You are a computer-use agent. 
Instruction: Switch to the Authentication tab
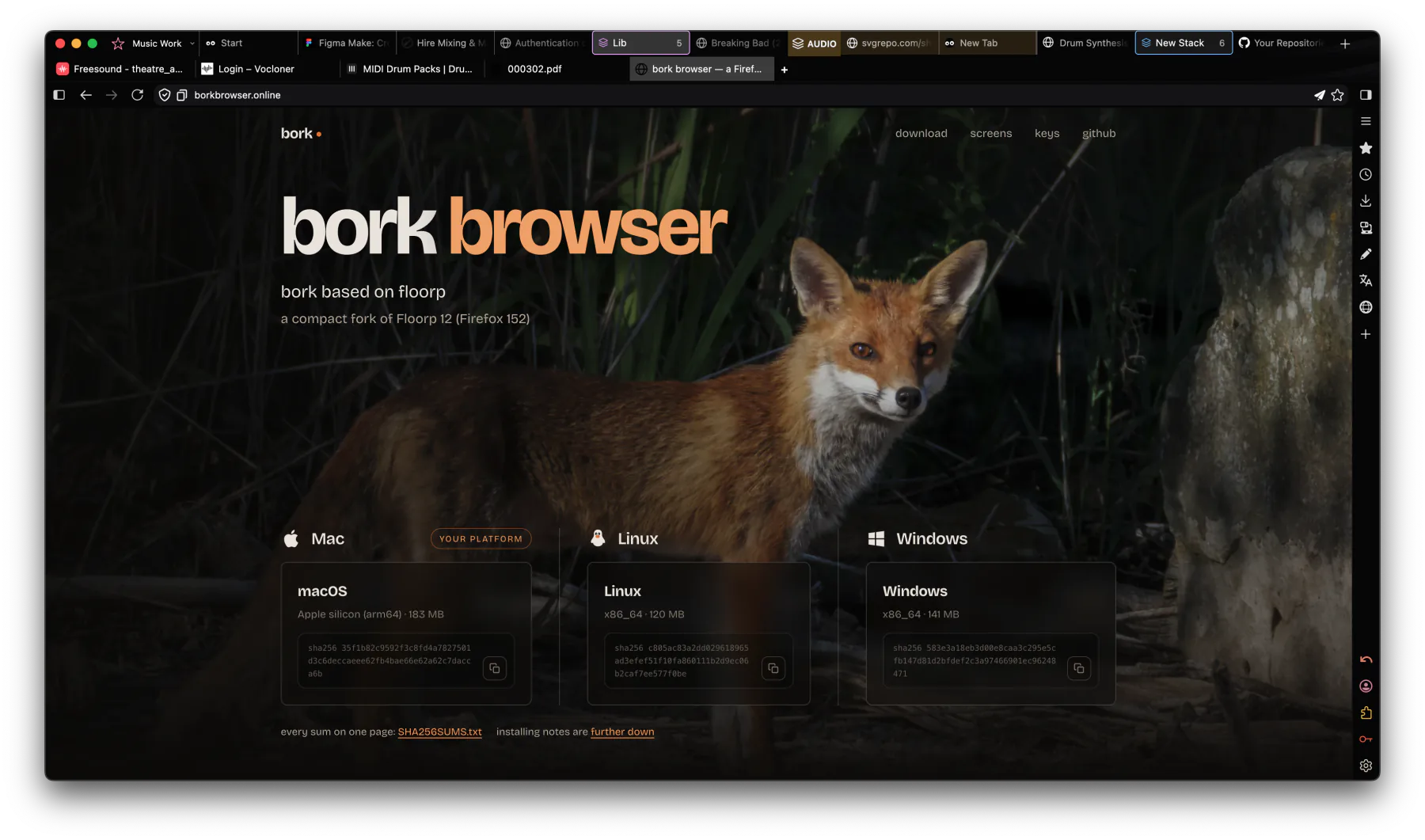(x=542, y=43)
